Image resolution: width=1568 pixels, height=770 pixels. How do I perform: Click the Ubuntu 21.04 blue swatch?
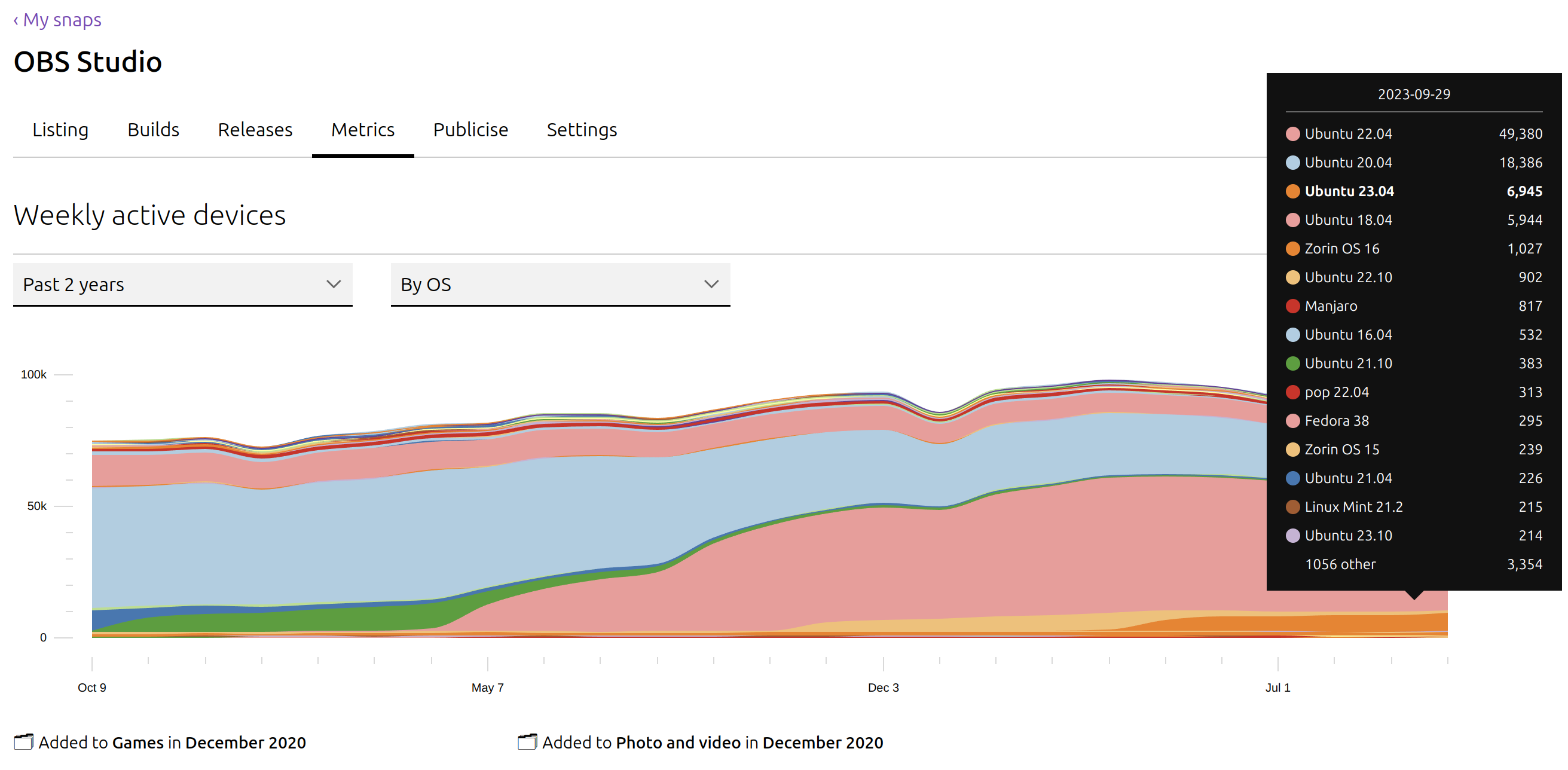click(x=1293, y=478)
